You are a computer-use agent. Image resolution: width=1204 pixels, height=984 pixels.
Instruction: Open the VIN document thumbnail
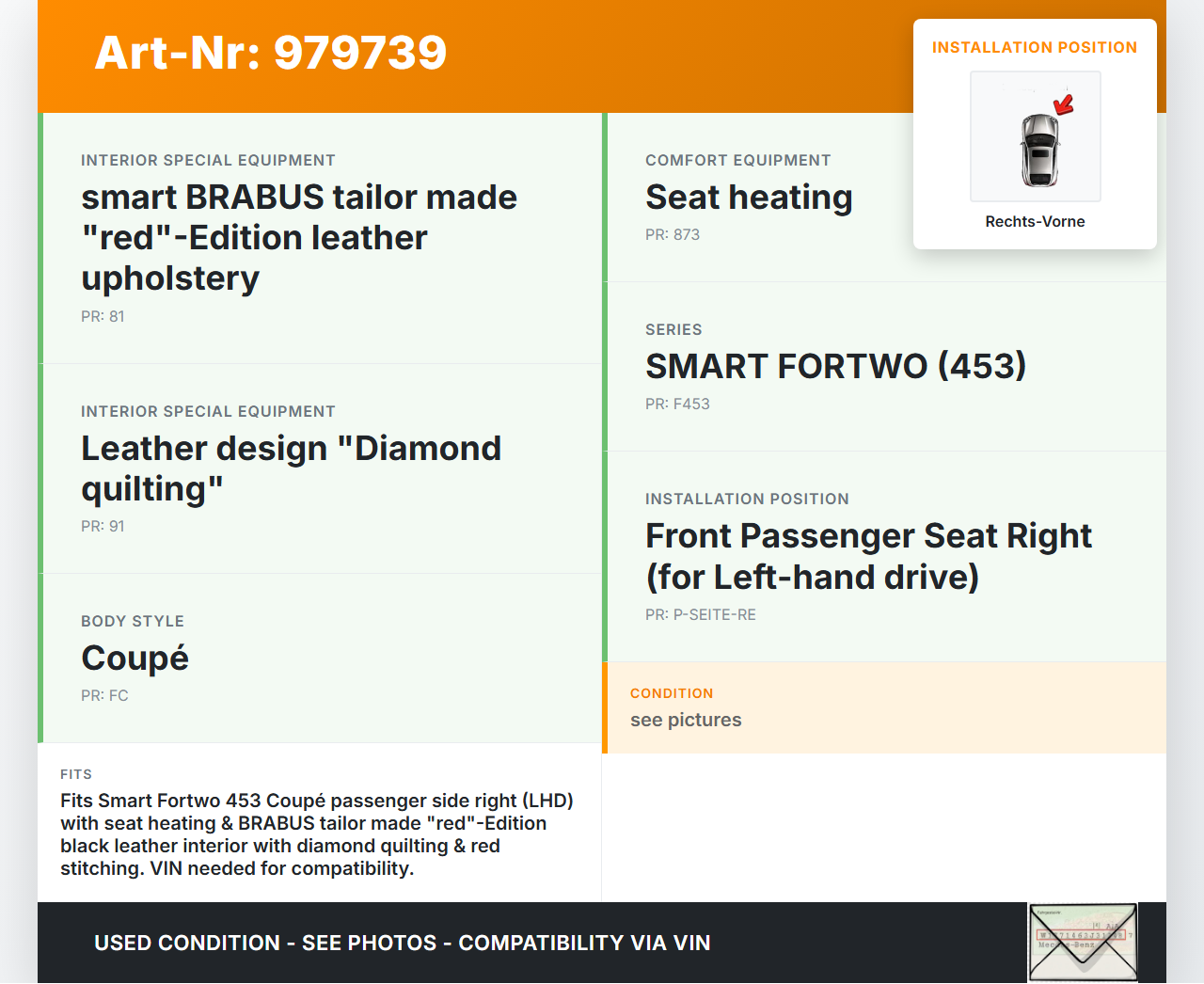tap(1083, 943)
